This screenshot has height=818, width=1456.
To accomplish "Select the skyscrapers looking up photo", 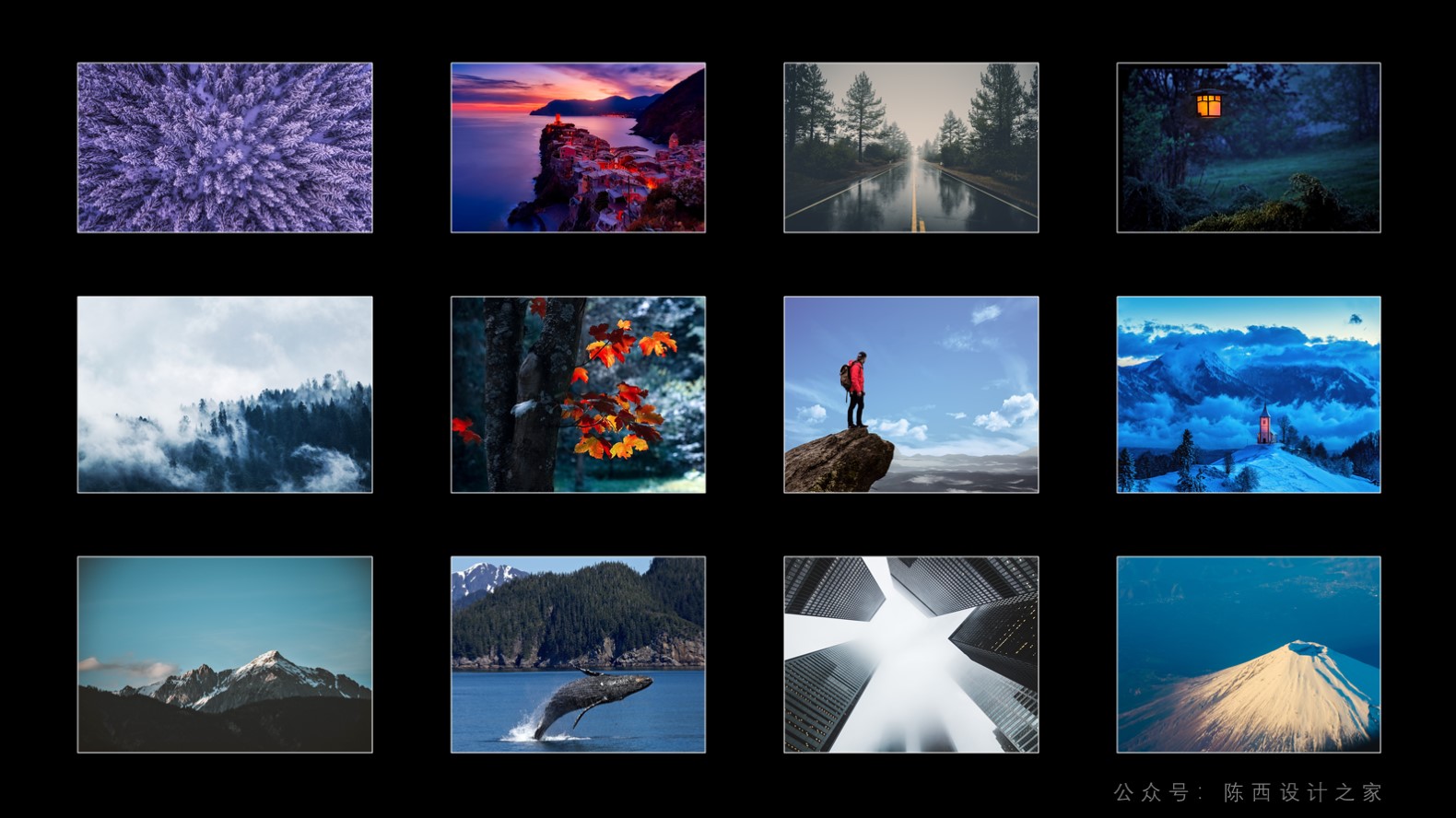I will click(x=911, y=654).
